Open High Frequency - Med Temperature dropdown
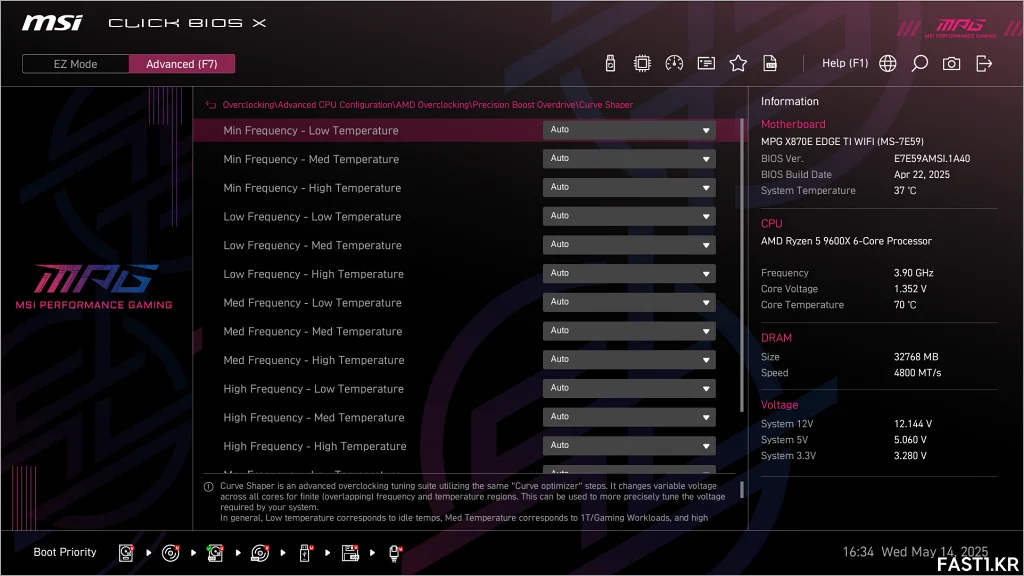 (x=629, y=417)
